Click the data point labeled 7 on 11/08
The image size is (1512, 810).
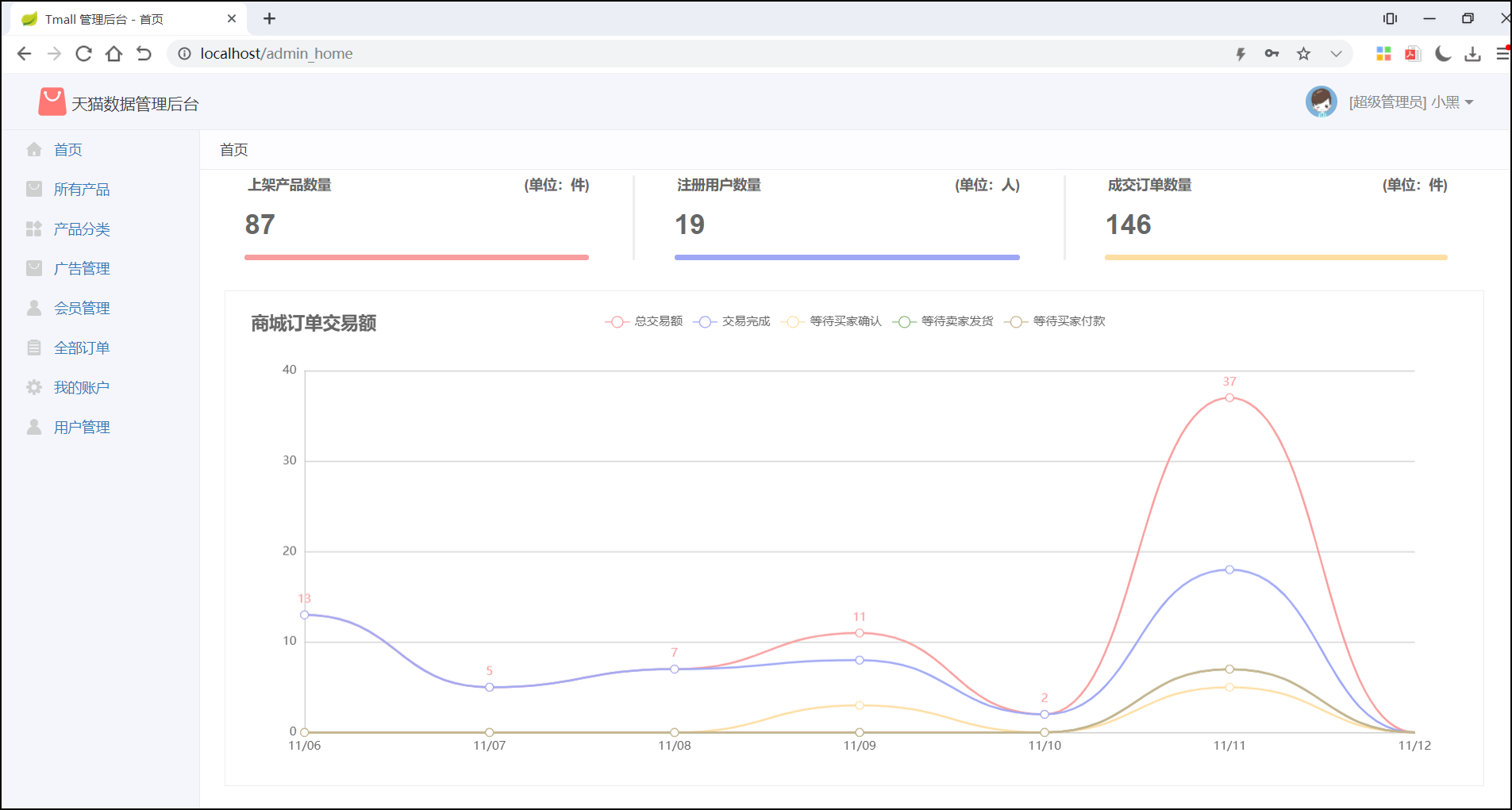[x=675, y=669]
